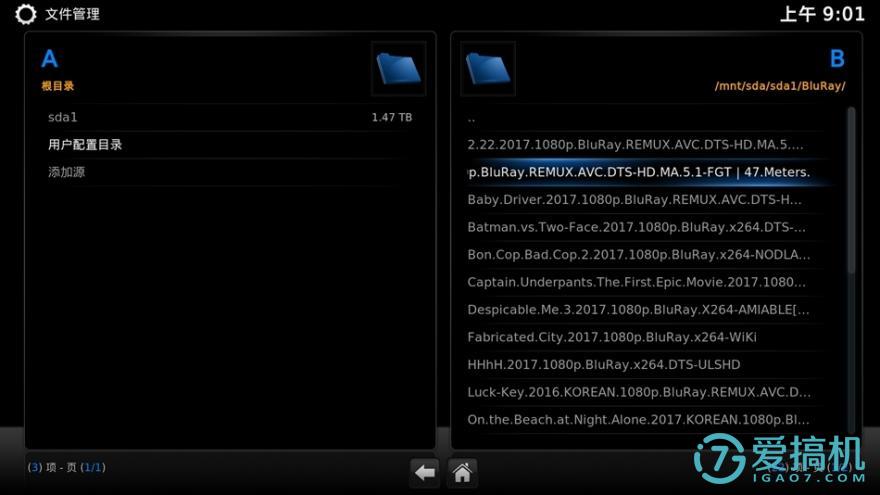This screenshot has width=880, height=495.
Task: Select 添加源 to add a source
Action: 229,172
